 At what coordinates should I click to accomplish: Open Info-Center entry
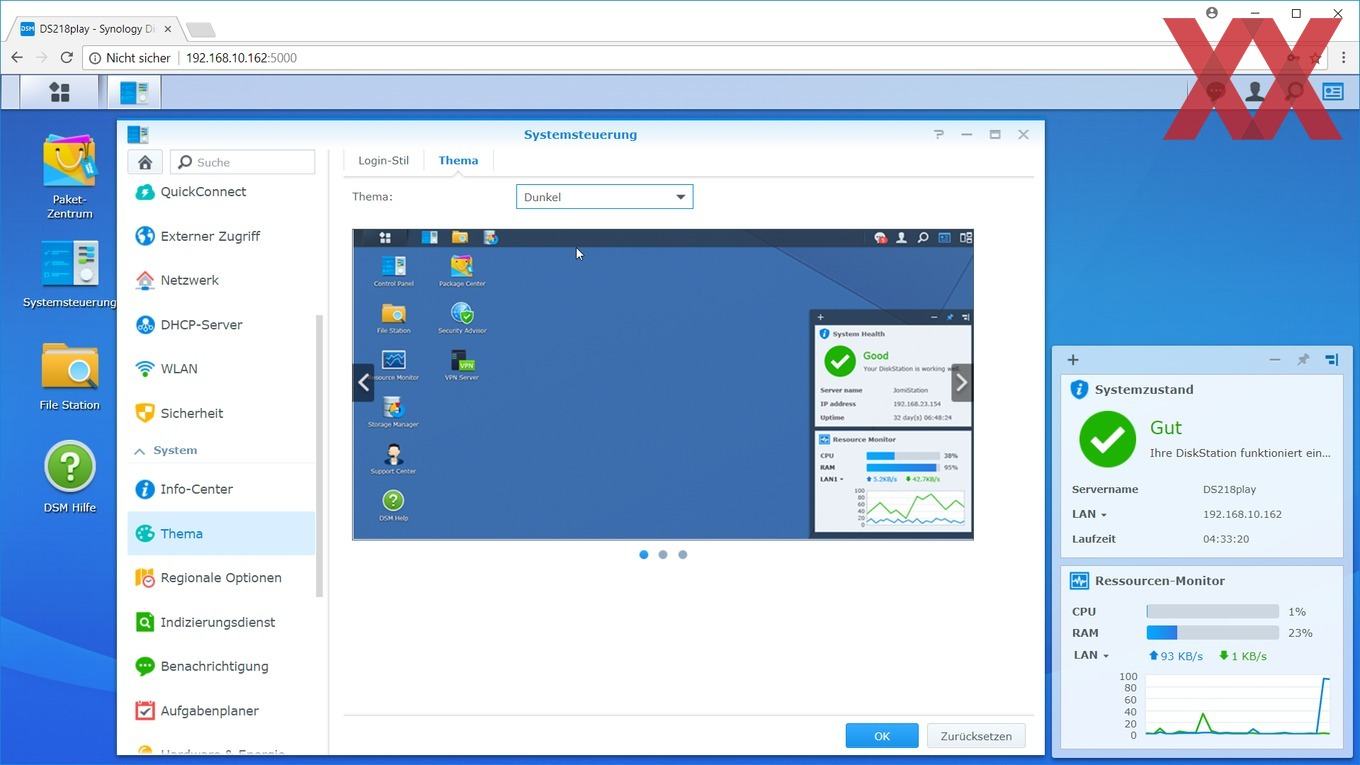click(221, 489)
